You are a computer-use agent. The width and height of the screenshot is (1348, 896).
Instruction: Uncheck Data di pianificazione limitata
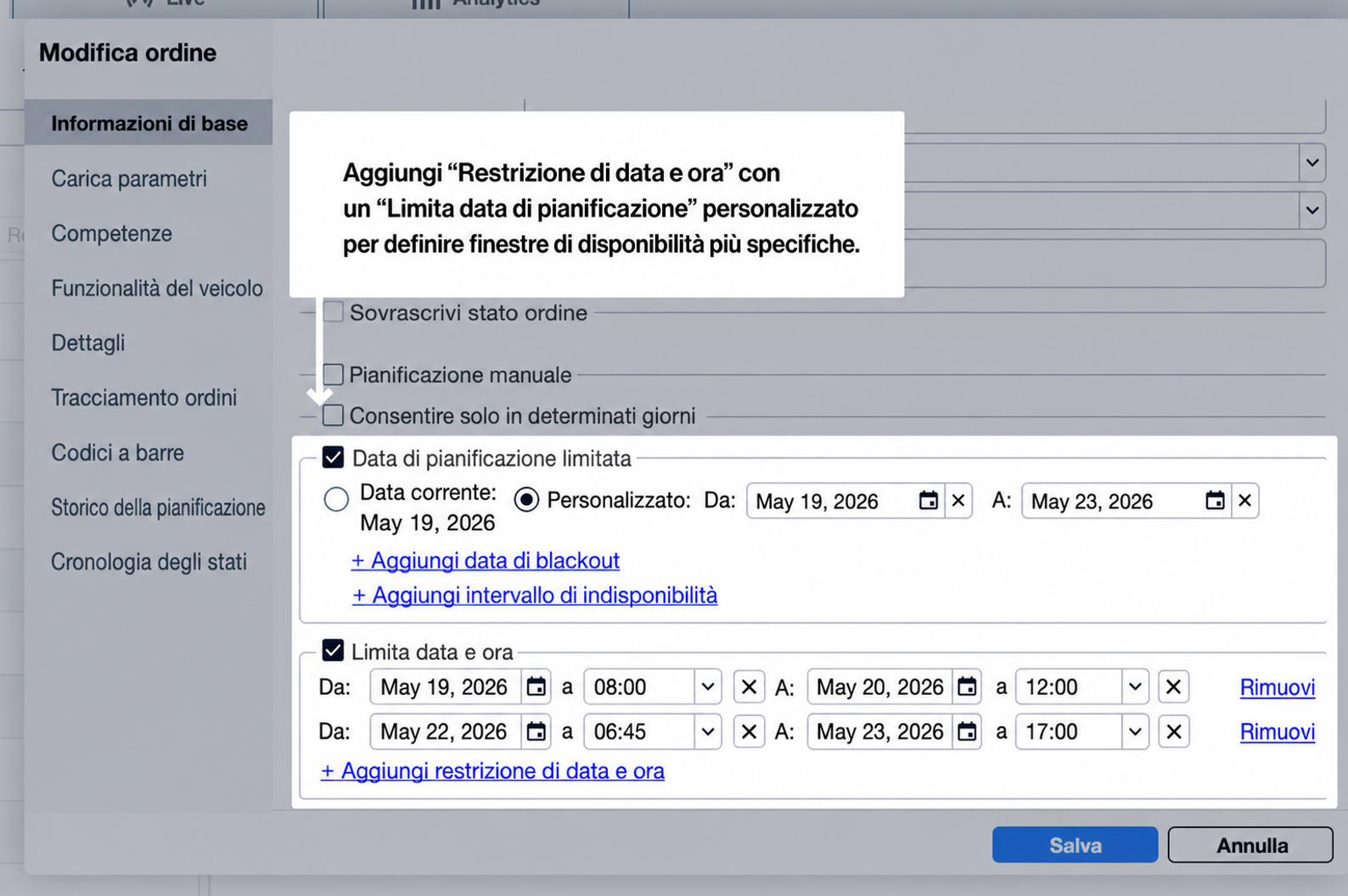tap(333, 458)
